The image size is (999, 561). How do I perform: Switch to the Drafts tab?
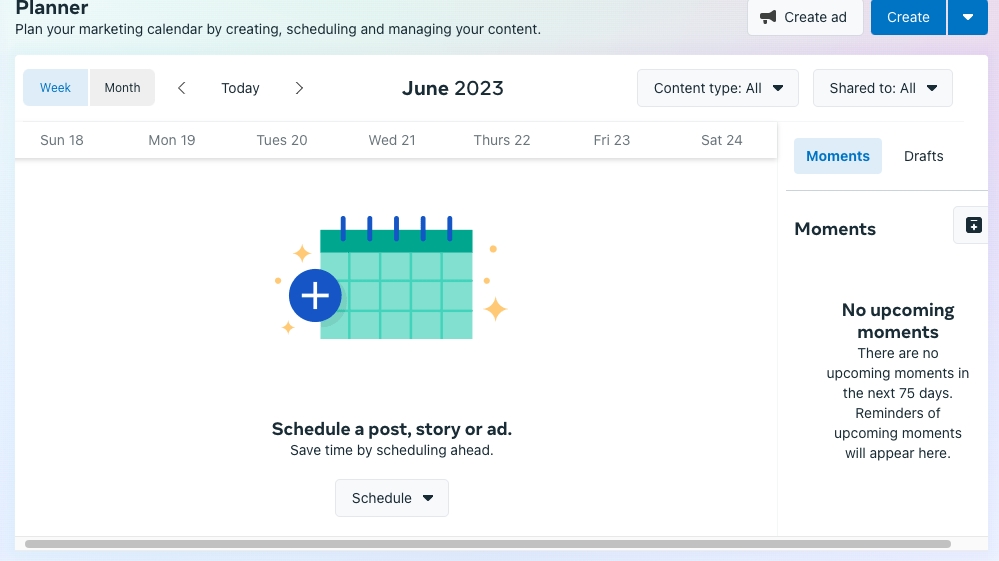923,156
